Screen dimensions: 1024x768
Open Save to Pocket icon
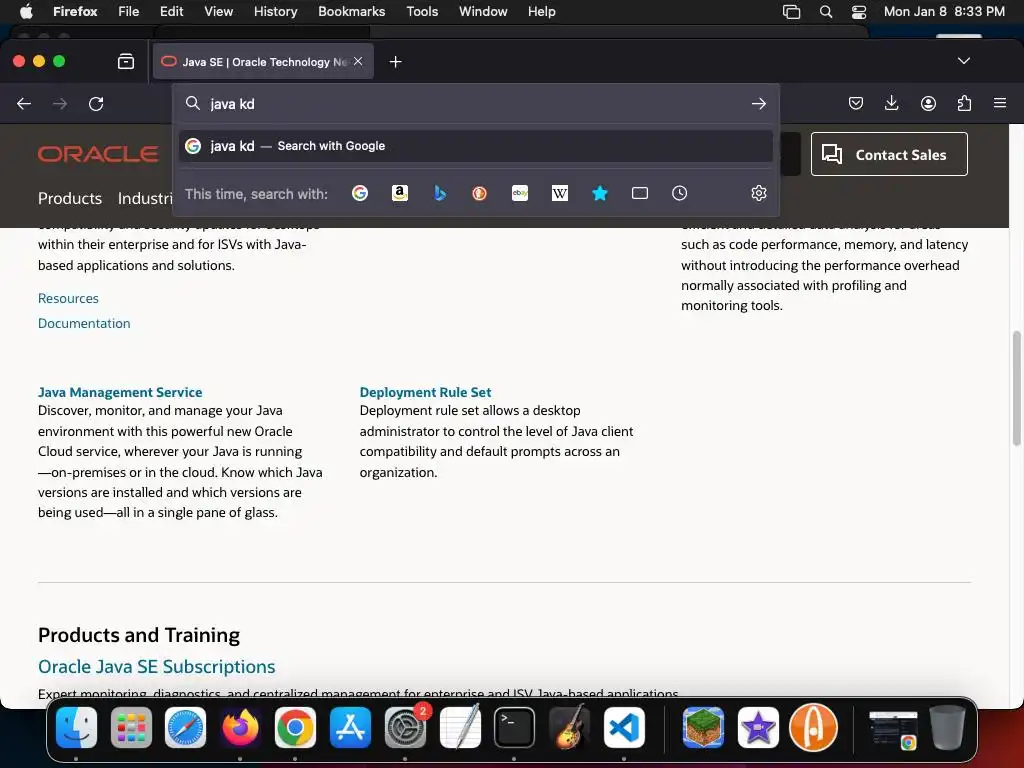tap(856, 103)
